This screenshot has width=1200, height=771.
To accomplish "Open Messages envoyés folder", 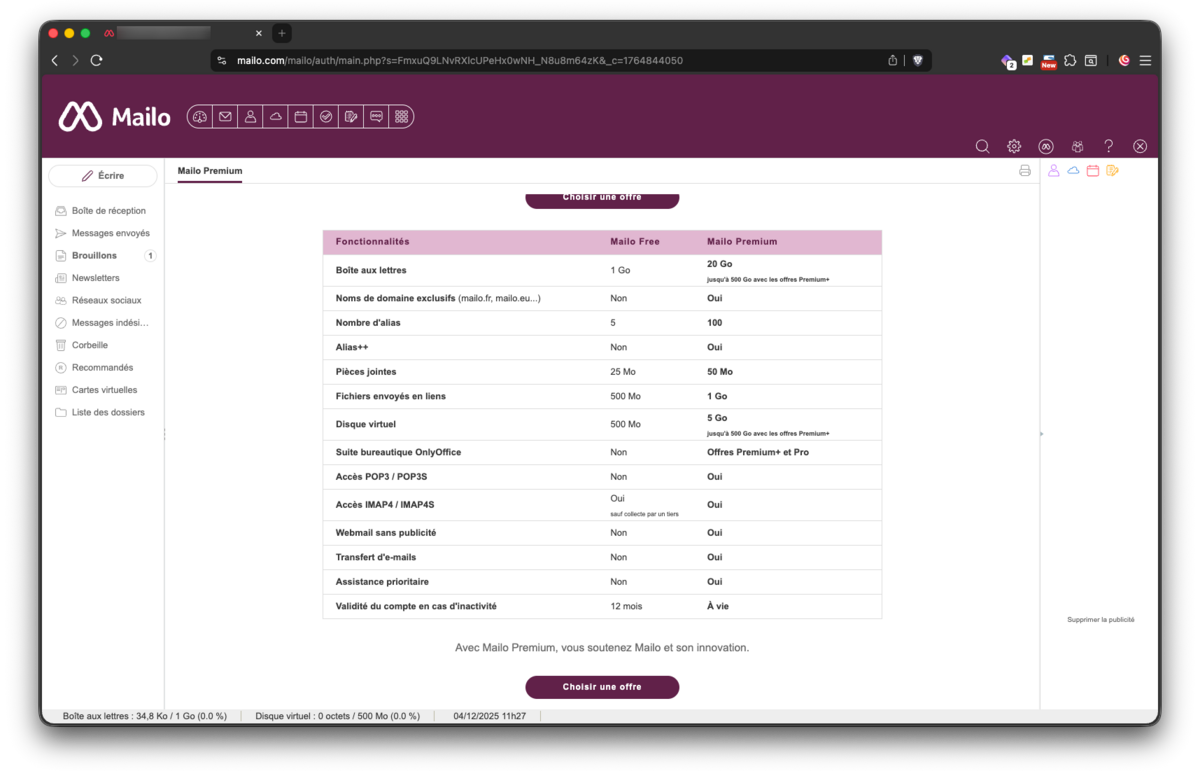I will click(102, 233).
